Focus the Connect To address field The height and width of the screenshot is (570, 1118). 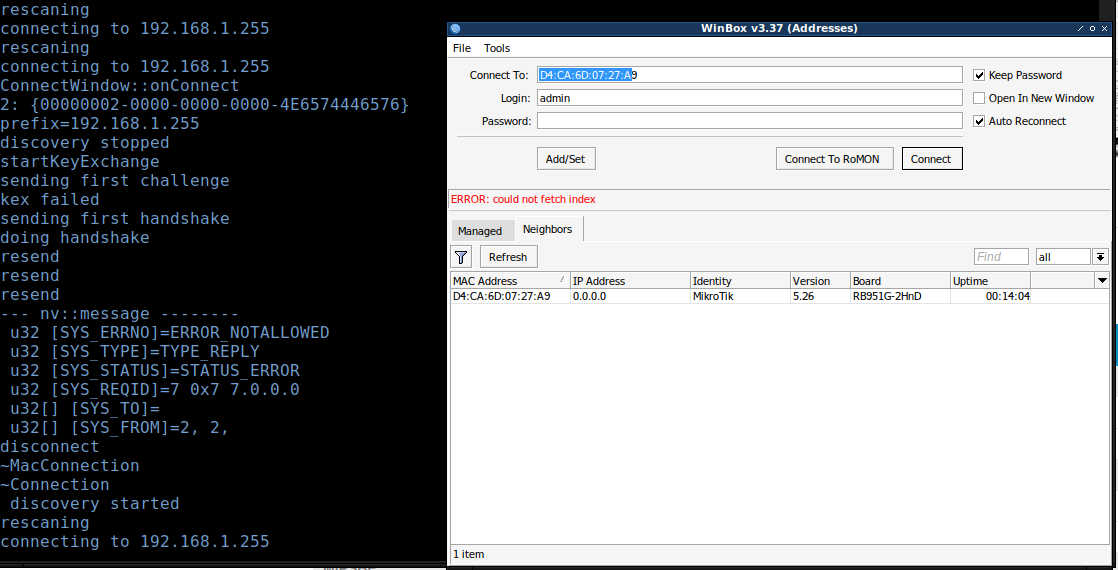tap(749, 75)
